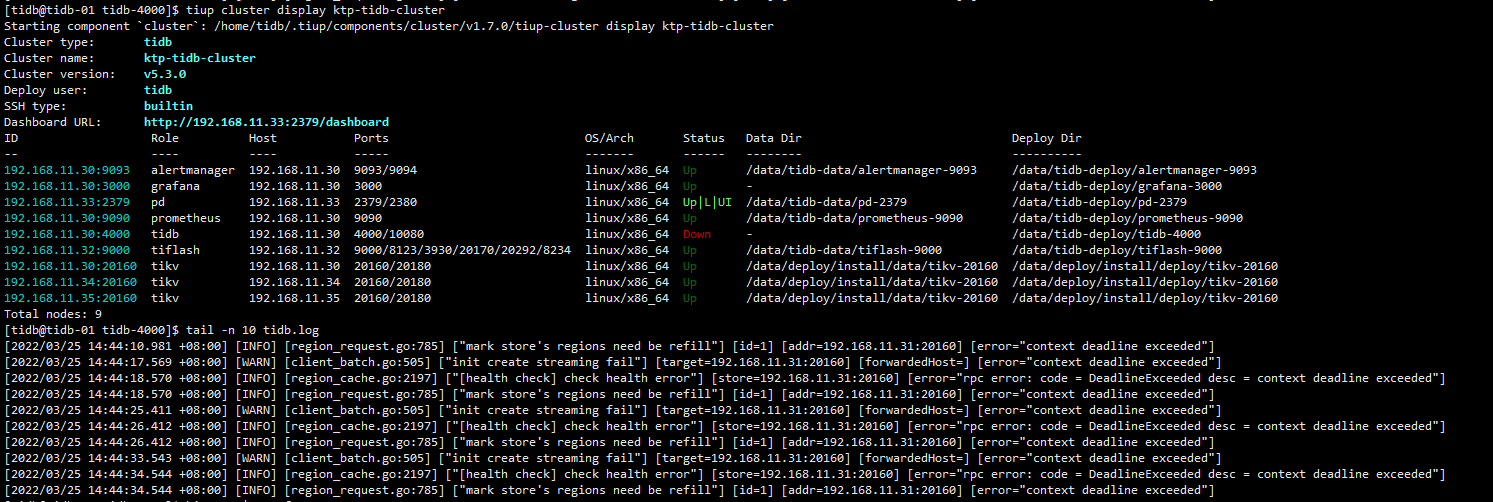Click the tiflash role cell

(175, 250)
